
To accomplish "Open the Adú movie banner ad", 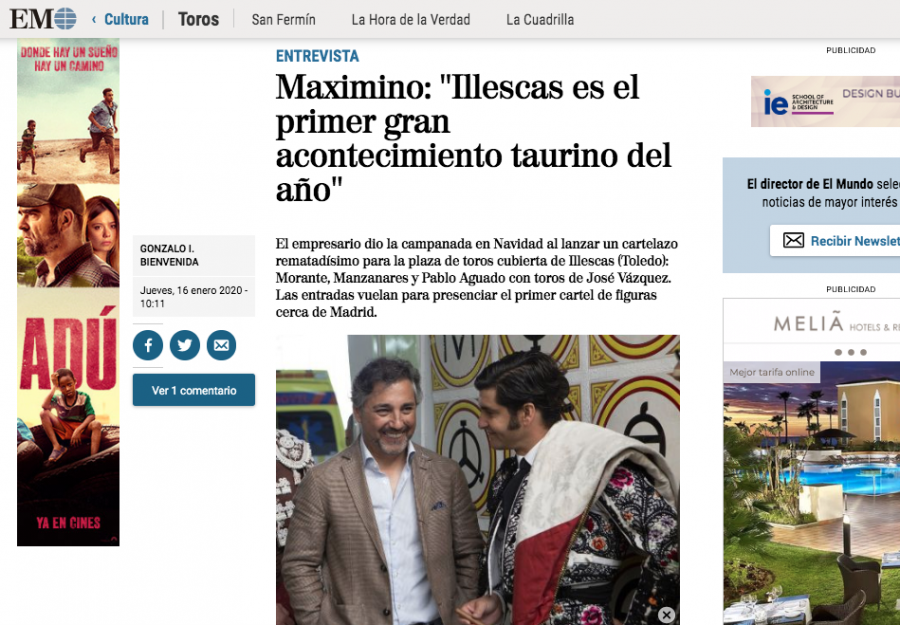I will tap(68, 292).
